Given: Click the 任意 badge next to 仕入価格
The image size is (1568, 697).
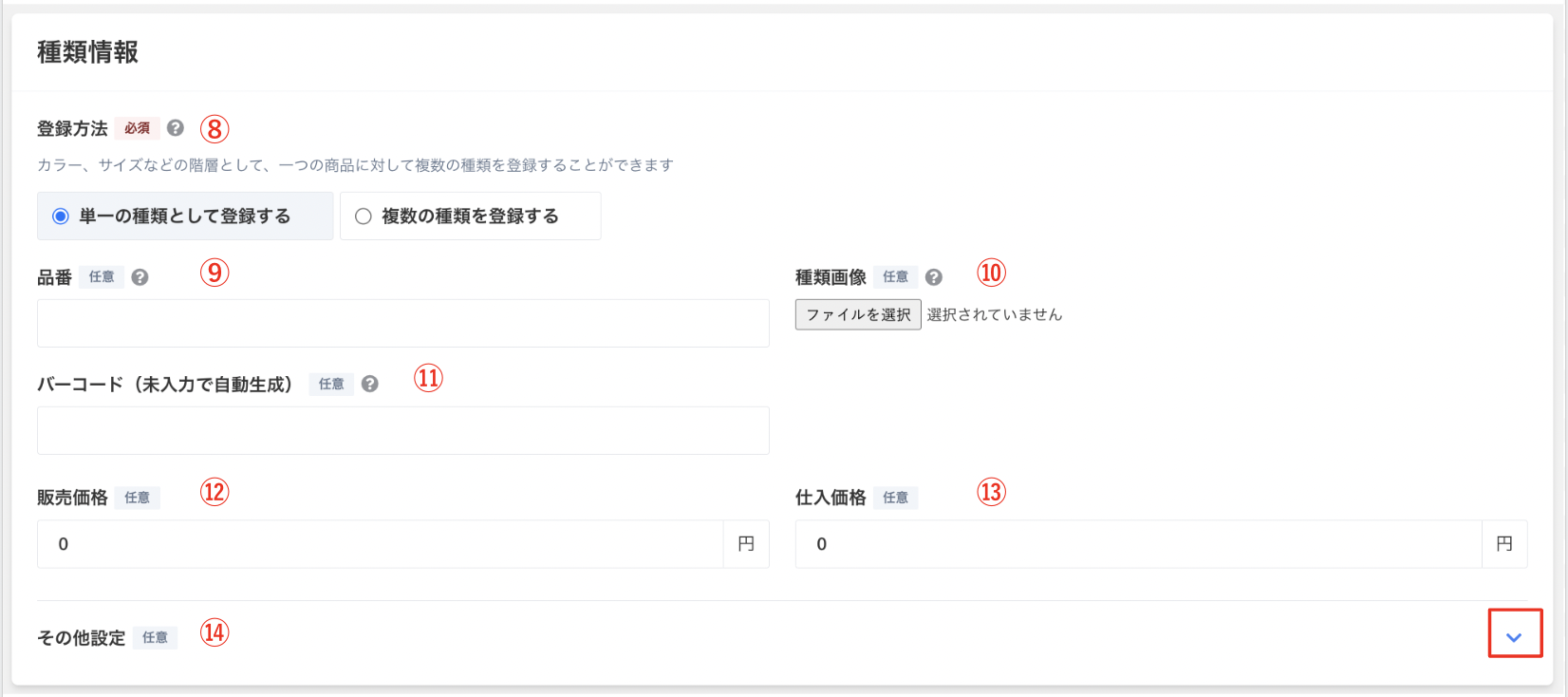Looking at the screenshot, I should point(895,498).
